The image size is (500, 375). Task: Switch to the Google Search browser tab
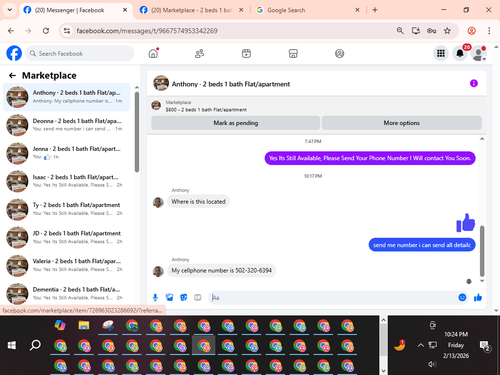[286, 10]
